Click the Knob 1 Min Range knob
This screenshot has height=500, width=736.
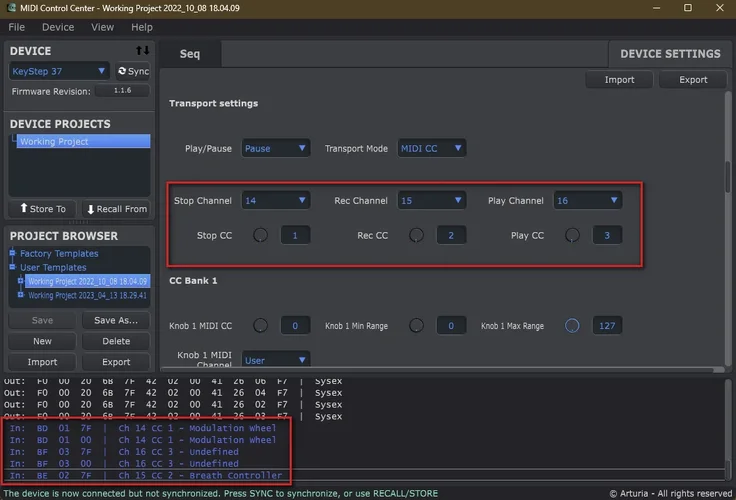click(x=416, y=325)
